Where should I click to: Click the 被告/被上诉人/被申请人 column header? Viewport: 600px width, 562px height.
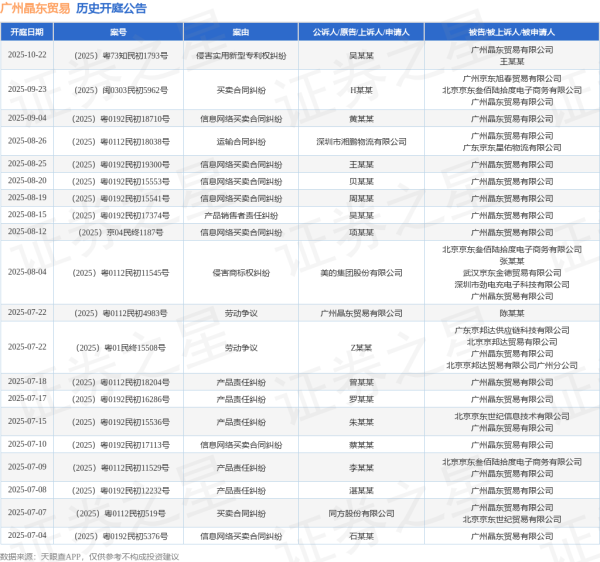[x=512, y=31]
